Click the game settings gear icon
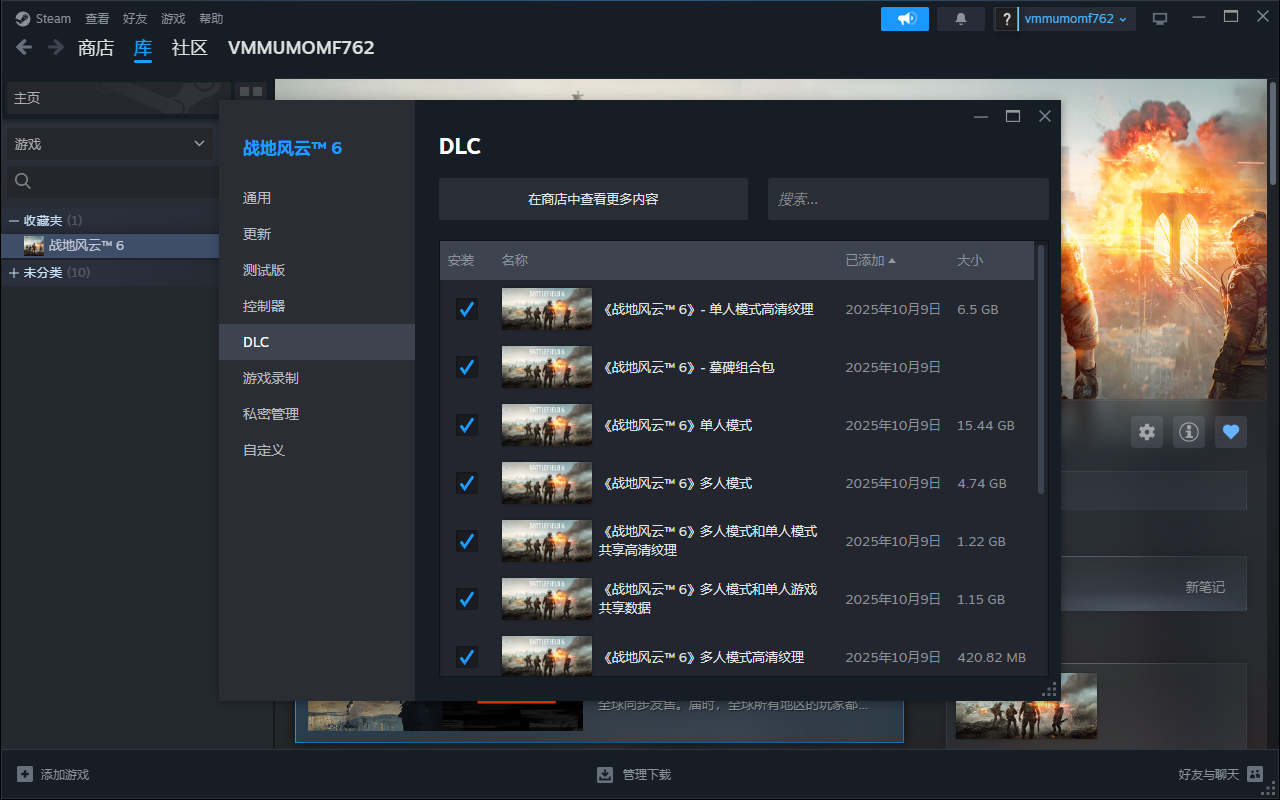Screen dimensions: 1280x800 1147,432
